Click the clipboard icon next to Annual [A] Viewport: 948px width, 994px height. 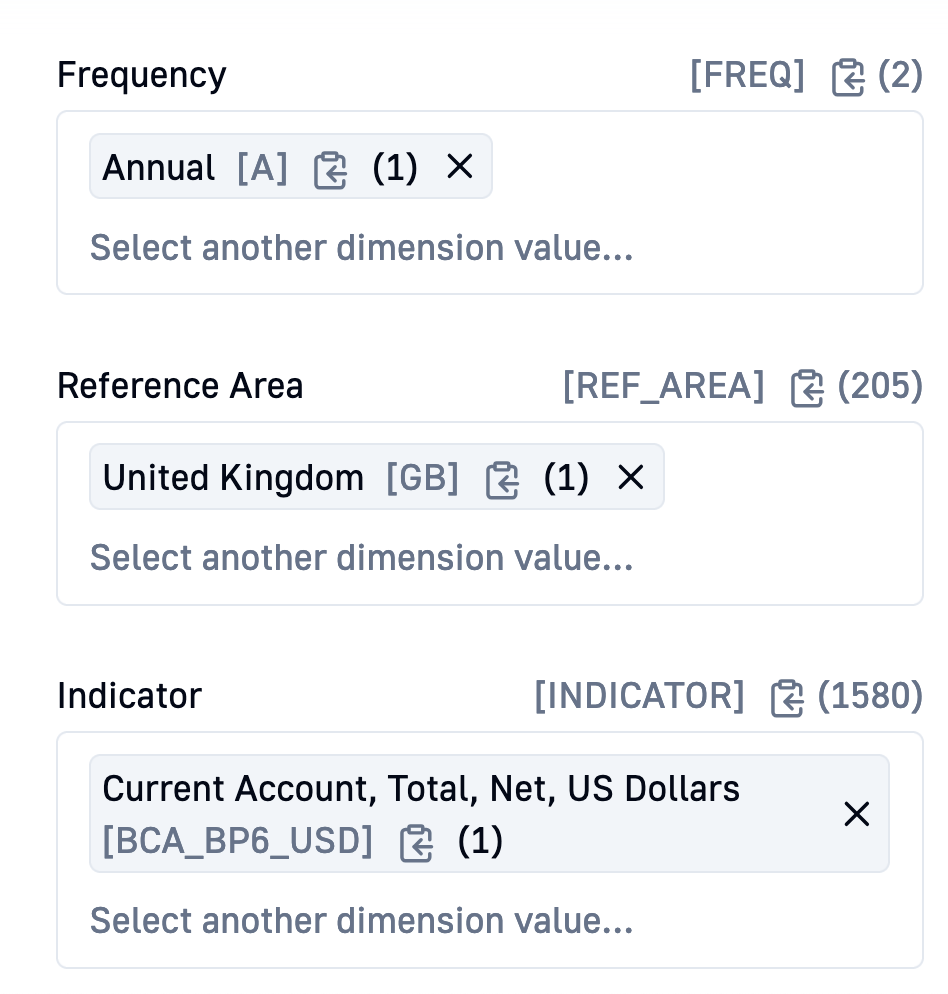[330, 170]
